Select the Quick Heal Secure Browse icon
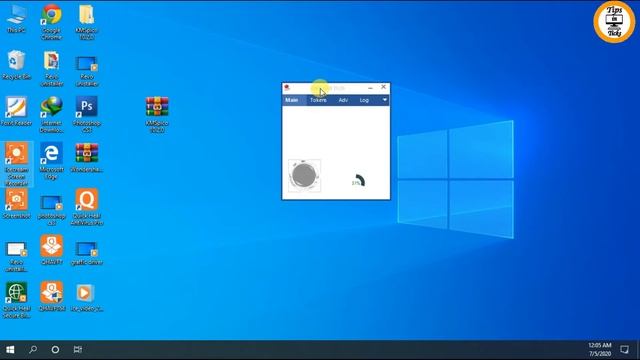This screenshot has width=640, height=360. pyautogui.click(x=16, y=300)
